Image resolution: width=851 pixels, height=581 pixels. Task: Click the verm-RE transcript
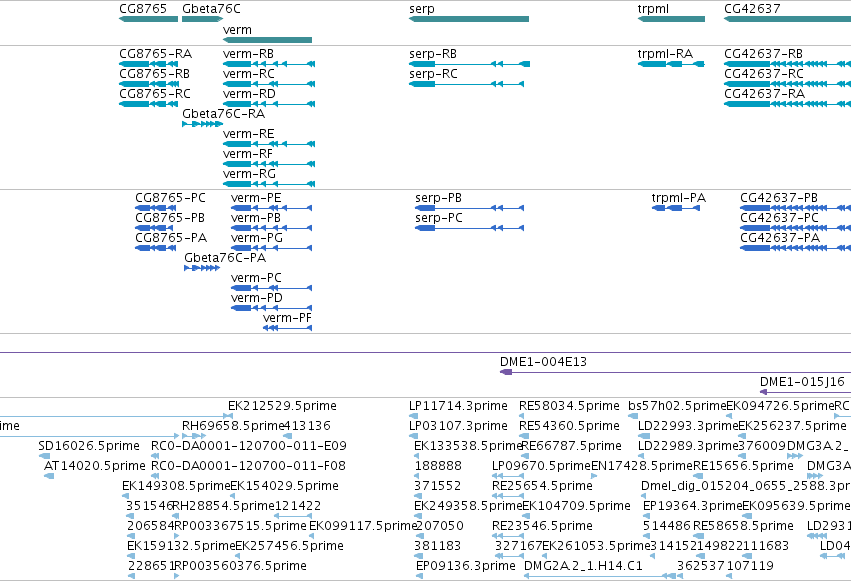tap(269, 144)
